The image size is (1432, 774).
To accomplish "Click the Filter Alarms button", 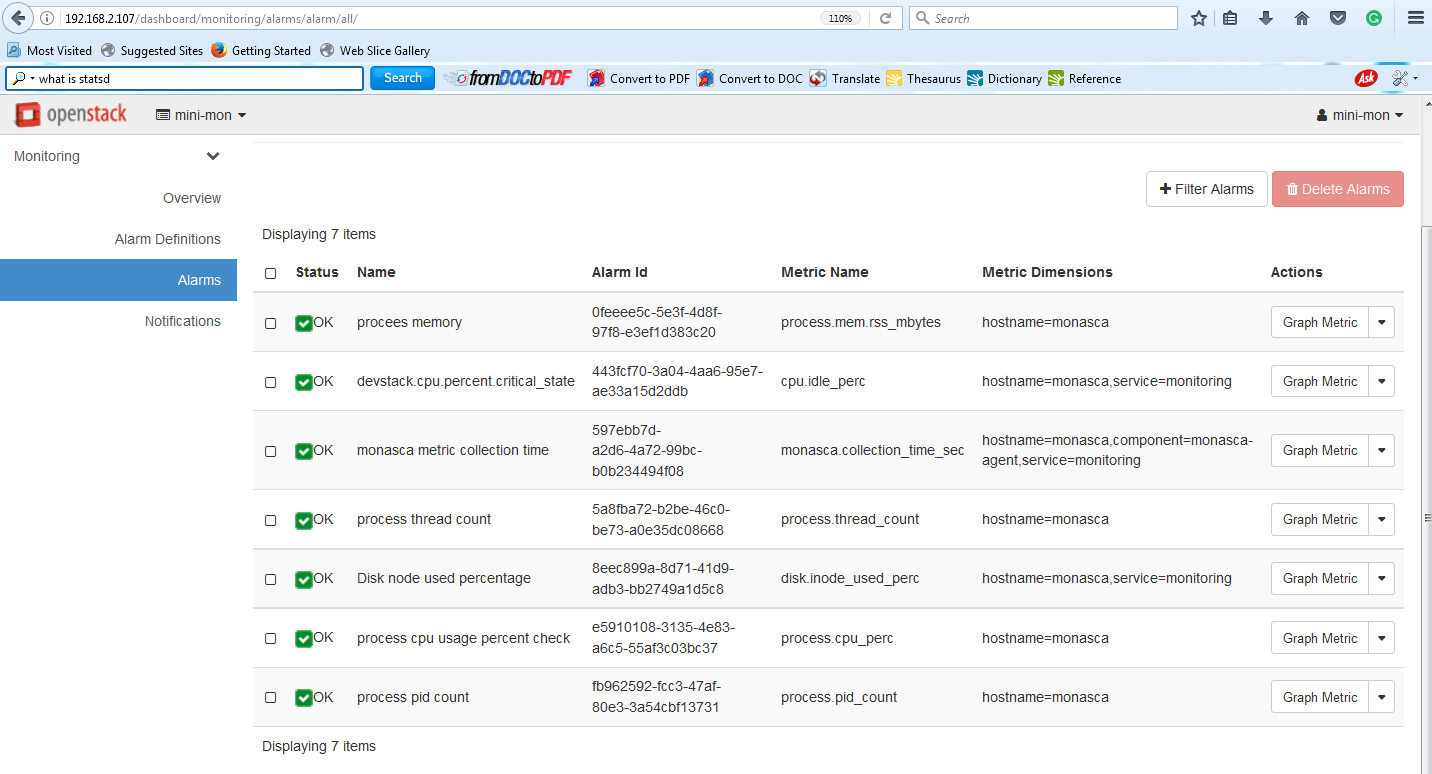I will (1207, 189).
